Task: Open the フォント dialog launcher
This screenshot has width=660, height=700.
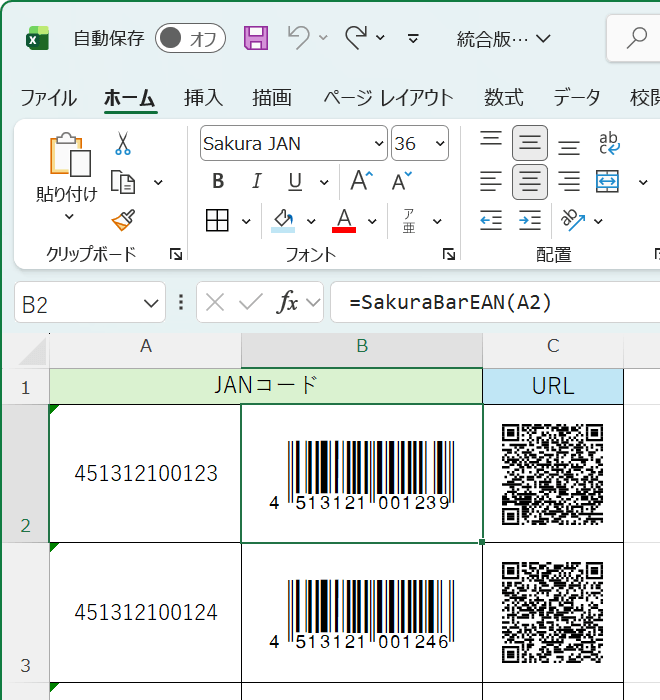Action: pos(449,254)
